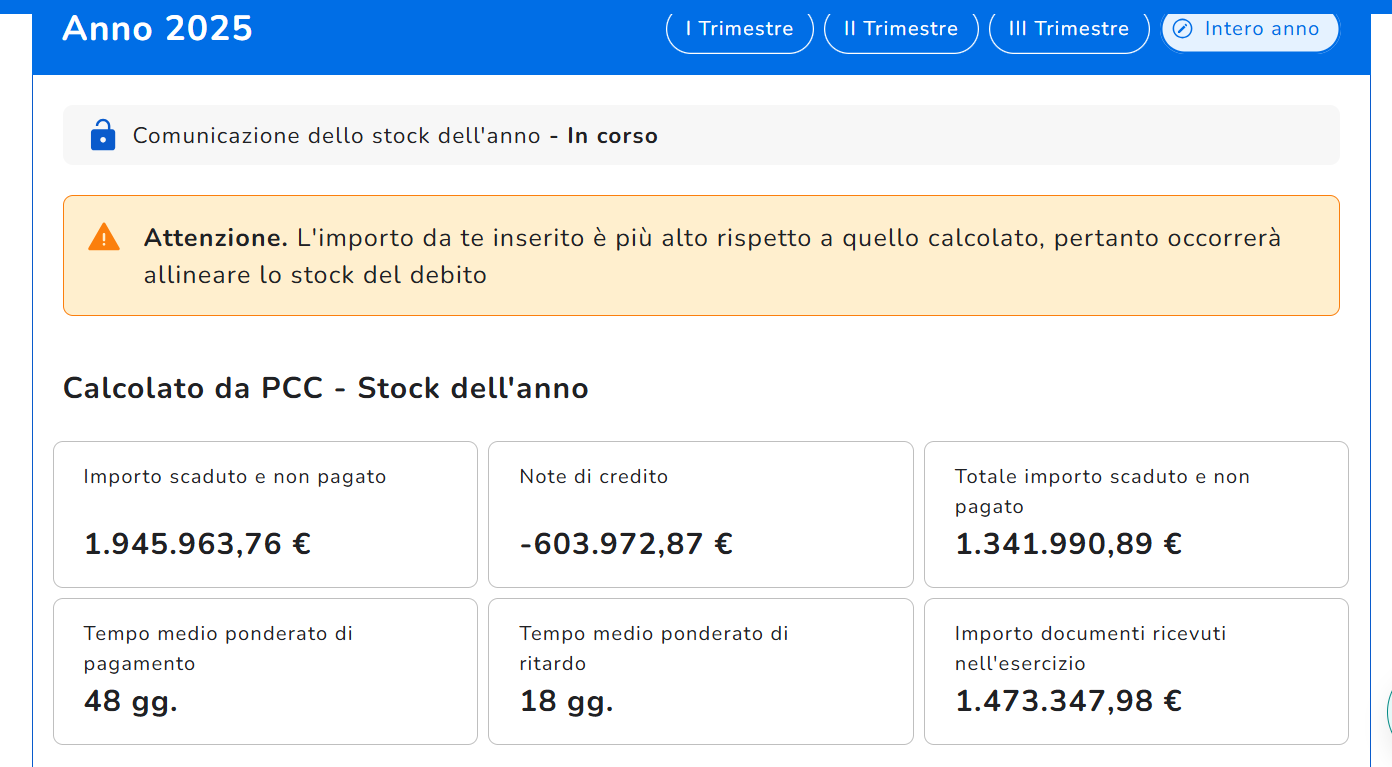
Task: Click the blue open padlock icon
Action: [103, 135]
